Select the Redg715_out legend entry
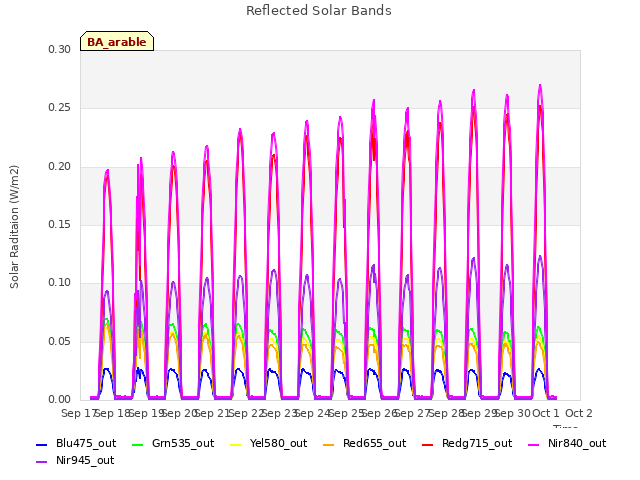Image resolution: width=640 pixels, height=480 pixels. pos(467,444)
